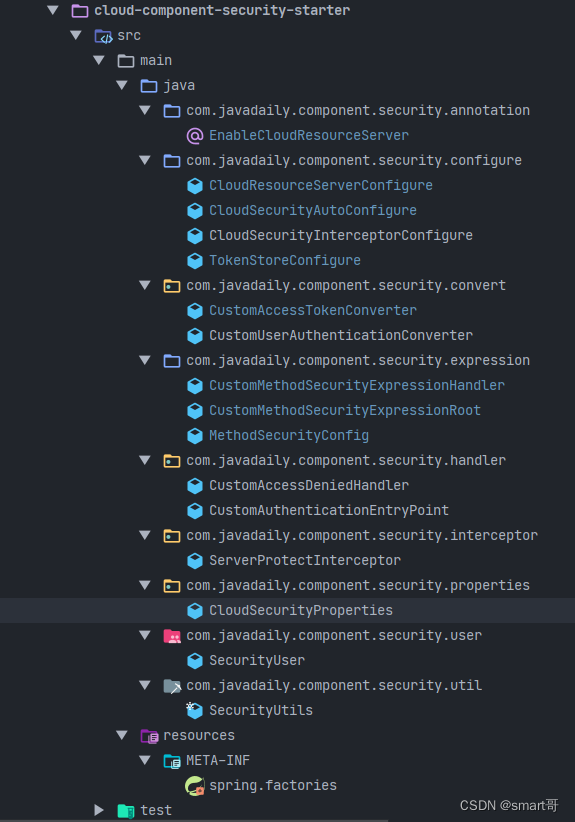Image resolution: width=575 pixels, height=822 pixels.
Task: Expand the test folder arrow
Action: pyautogui.click(x=99, y=810)
